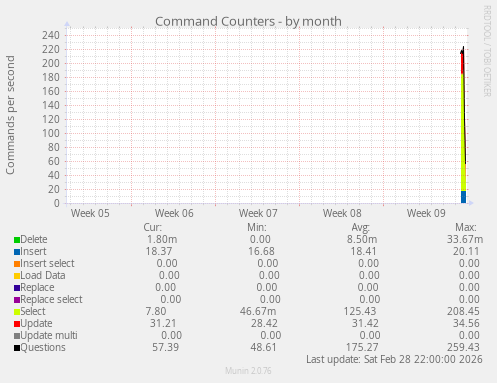The width and height of the screenshot is (497, 383).
Task: Click the y-axis value 240
Action: [51, 35]
